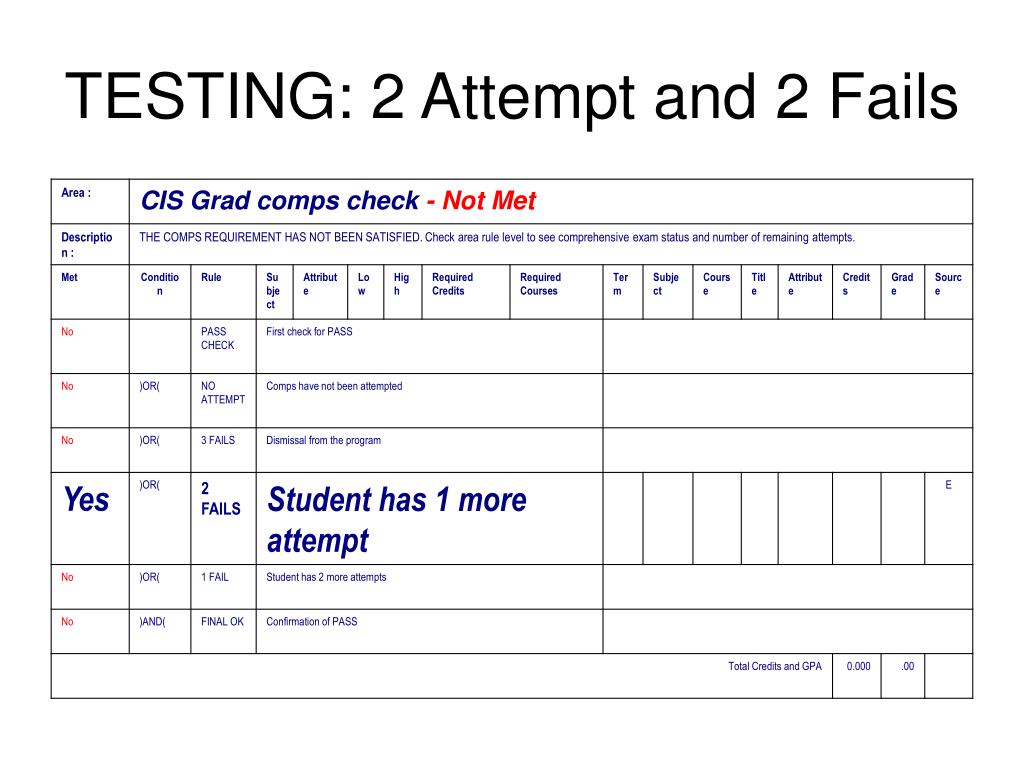Click 'Dismissal from the program' description
This screenshot has width=1024, height=768.
click(x=323, y=440)
